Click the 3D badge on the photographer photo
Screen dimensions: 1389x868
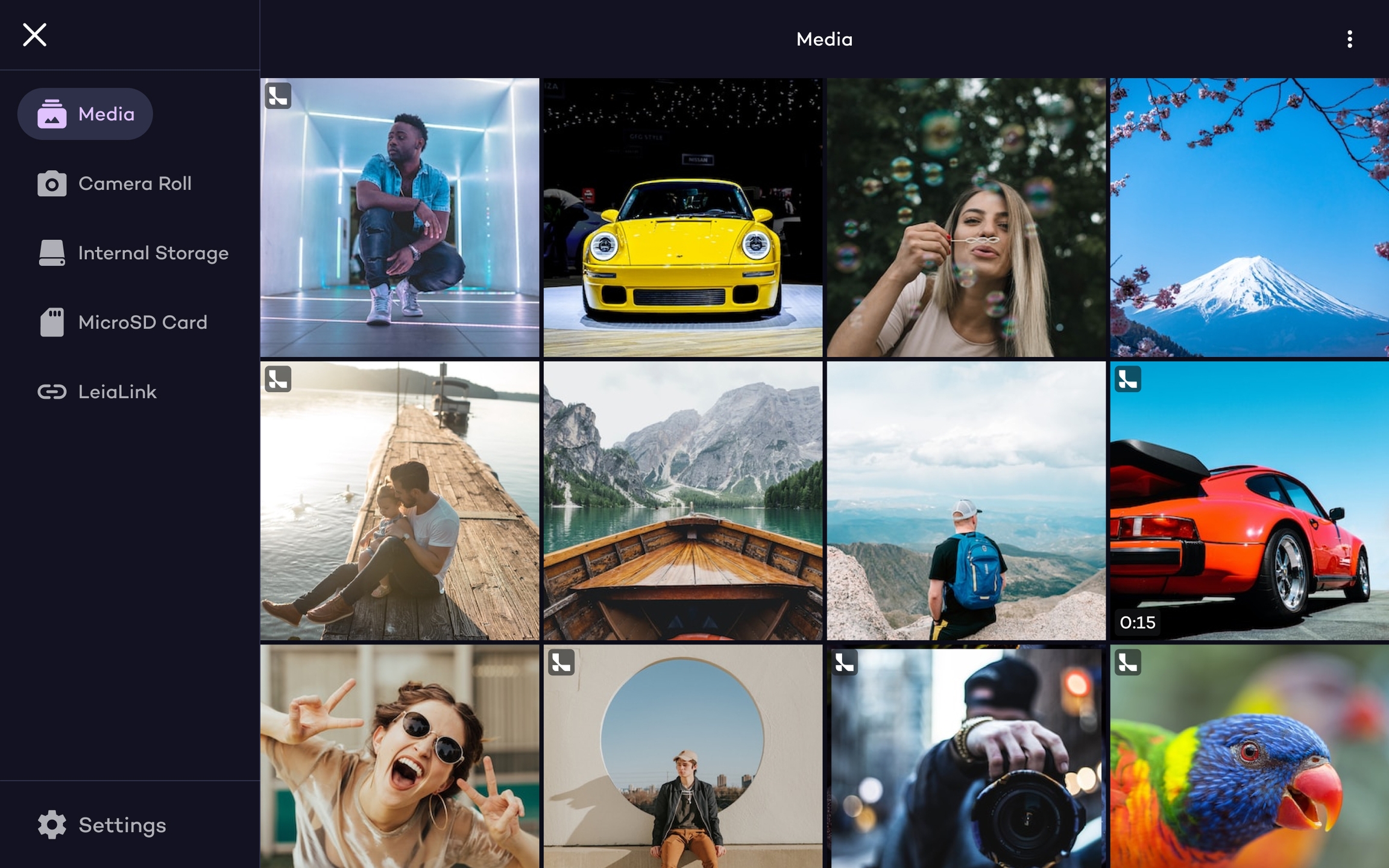845,662
